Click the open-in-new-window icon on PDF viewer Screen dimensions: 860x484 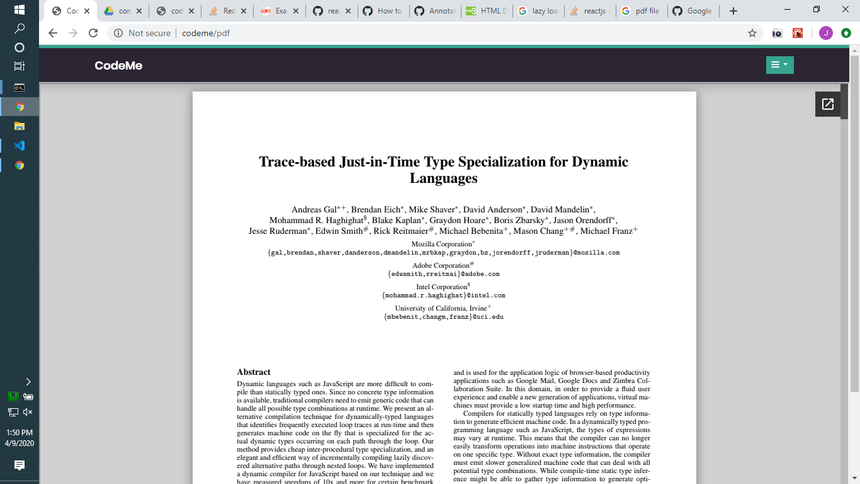pos(828,104)
